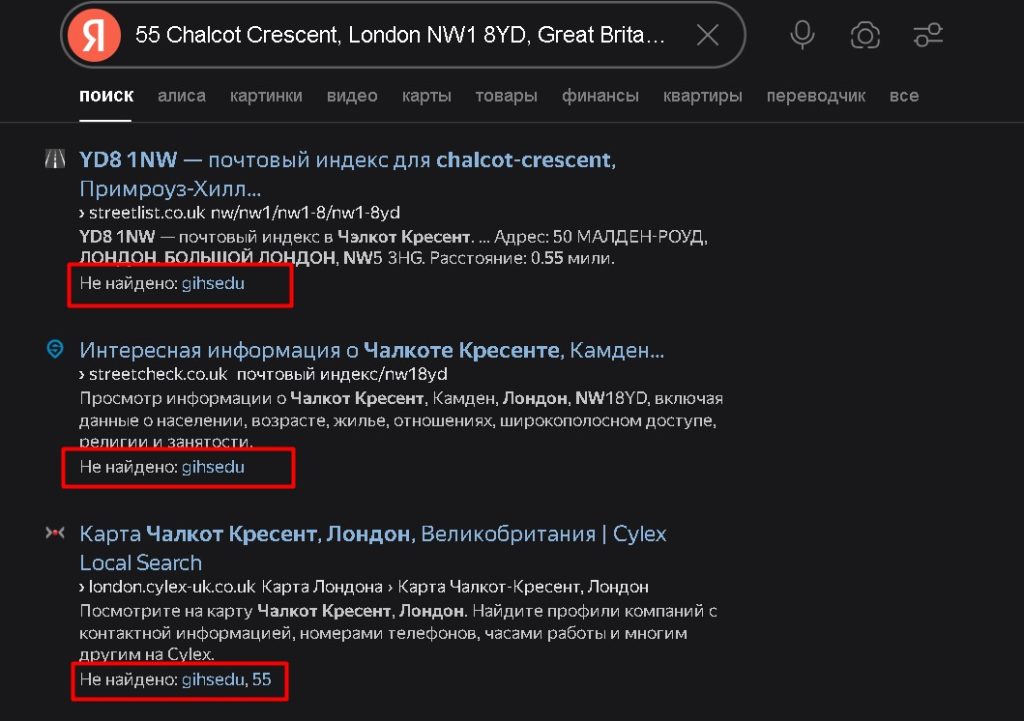Image resolution: width=1024 pixels, height=721 pixels.
Task: Click the red Yandex logo icon
Action: click(x=94, y=37)
